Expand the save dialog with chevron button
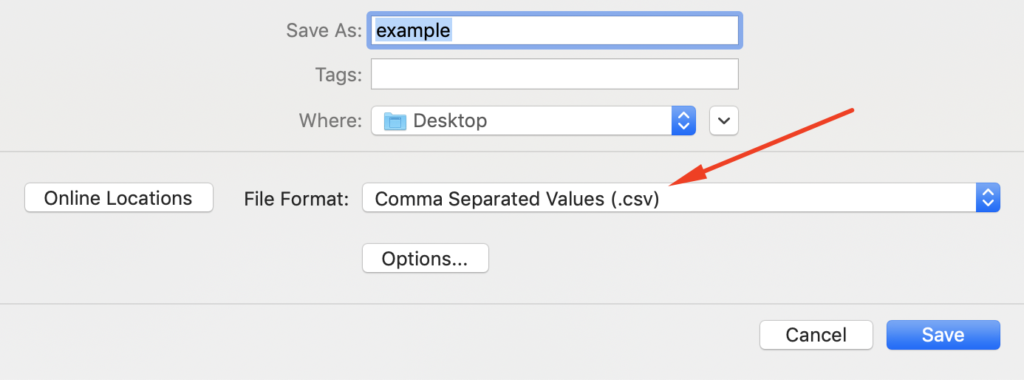Viewport: 1024px width, 380px height. [x=724, y=121]
